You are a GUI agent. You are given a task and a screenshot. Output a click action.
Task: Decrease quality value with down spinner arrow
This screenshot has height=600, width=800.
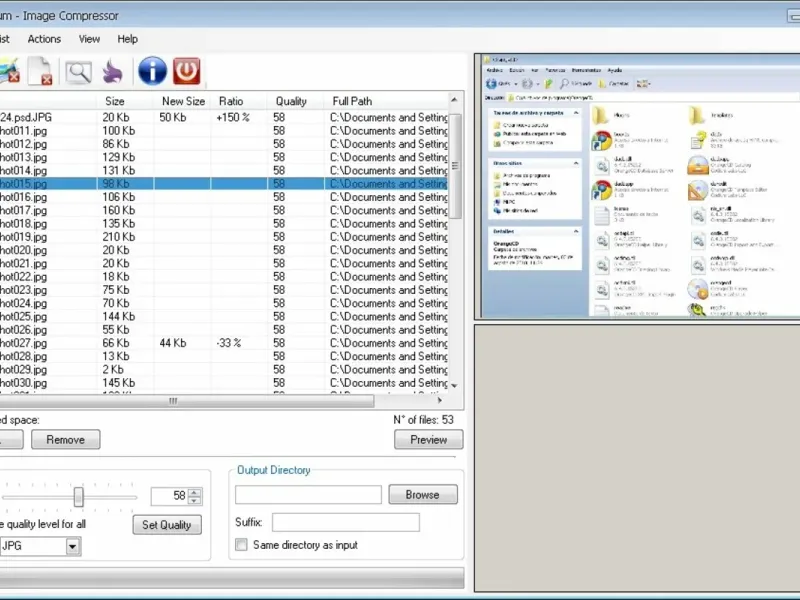pyautogui.click(x=194, y=500)
